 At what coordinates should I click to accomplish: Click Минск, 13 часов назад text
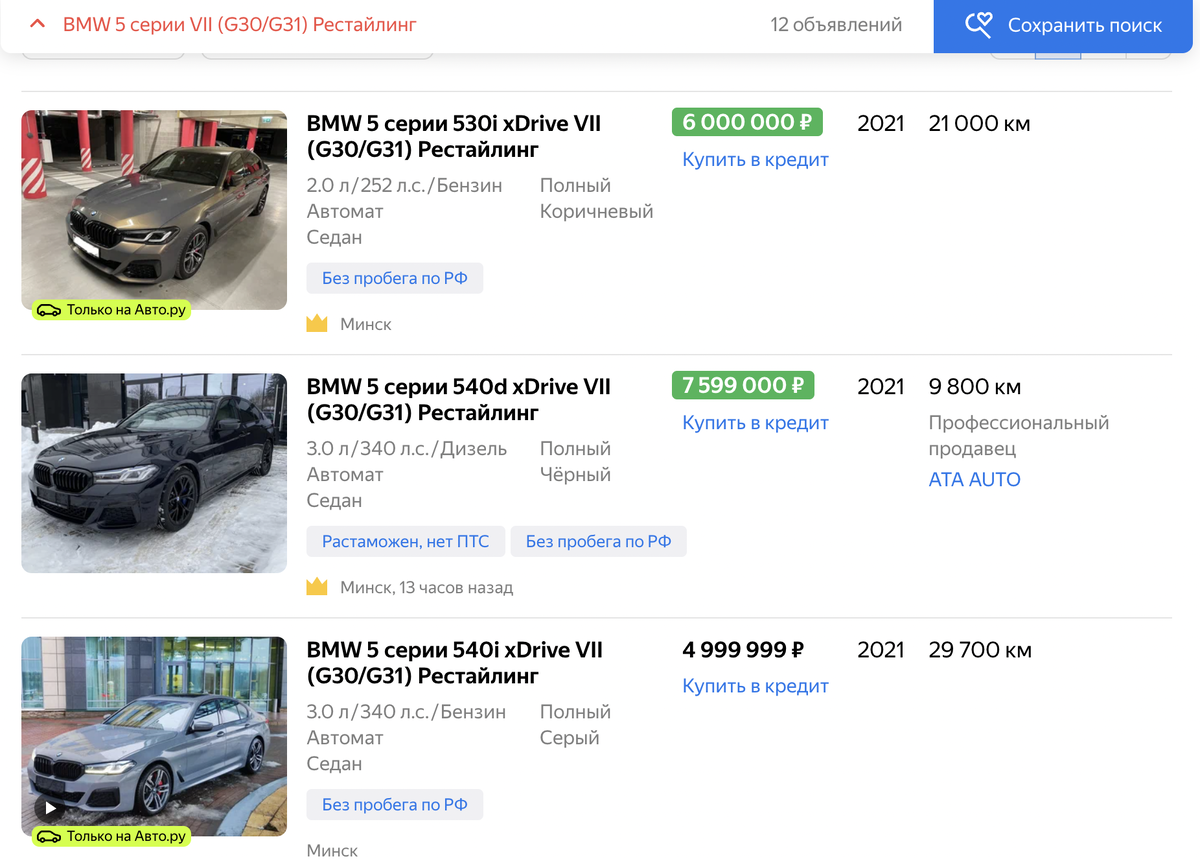click(427, 588)
